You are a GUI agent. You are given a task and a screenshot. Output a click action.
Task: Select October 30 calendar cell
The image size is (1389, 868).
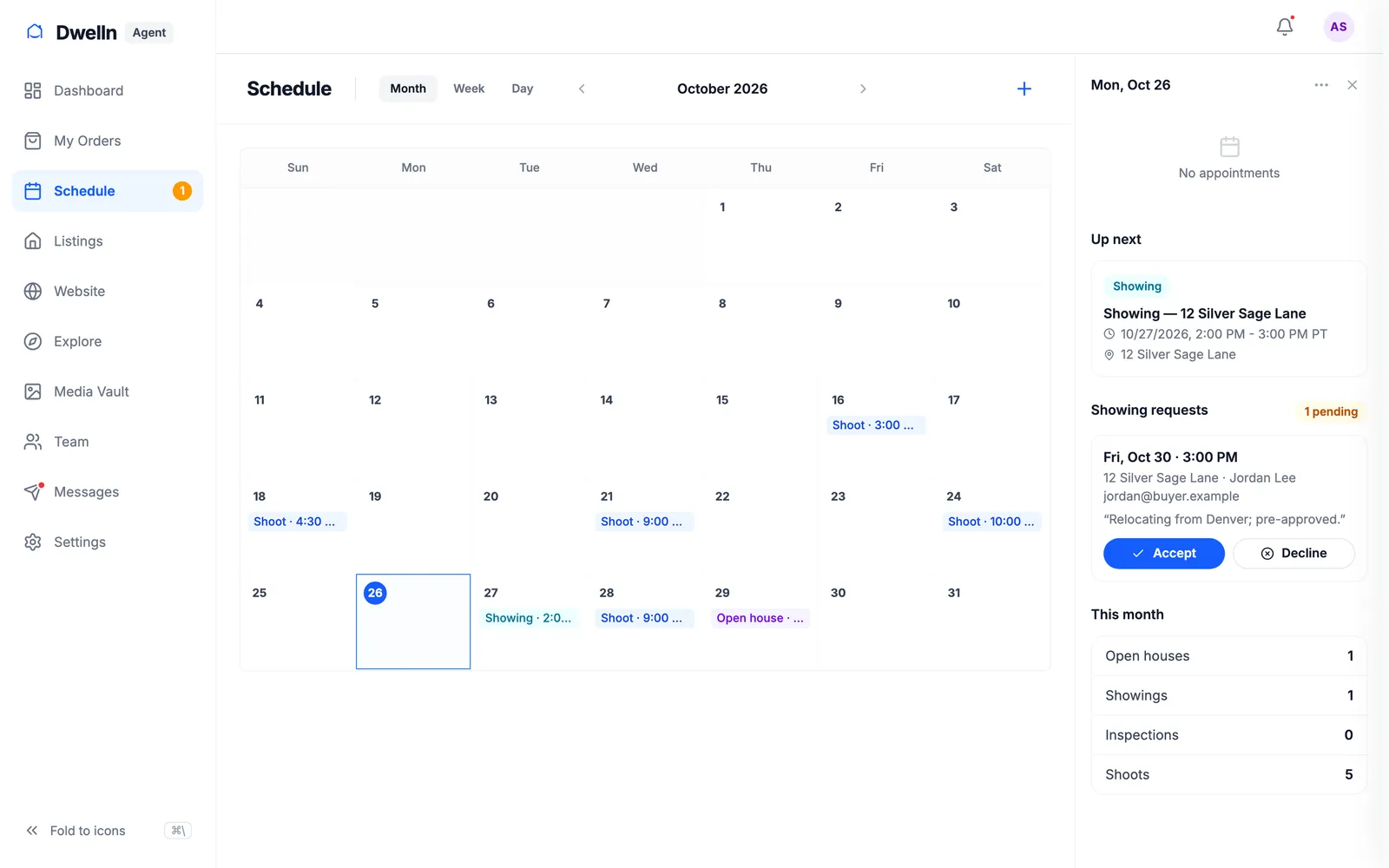coord(876,621)
